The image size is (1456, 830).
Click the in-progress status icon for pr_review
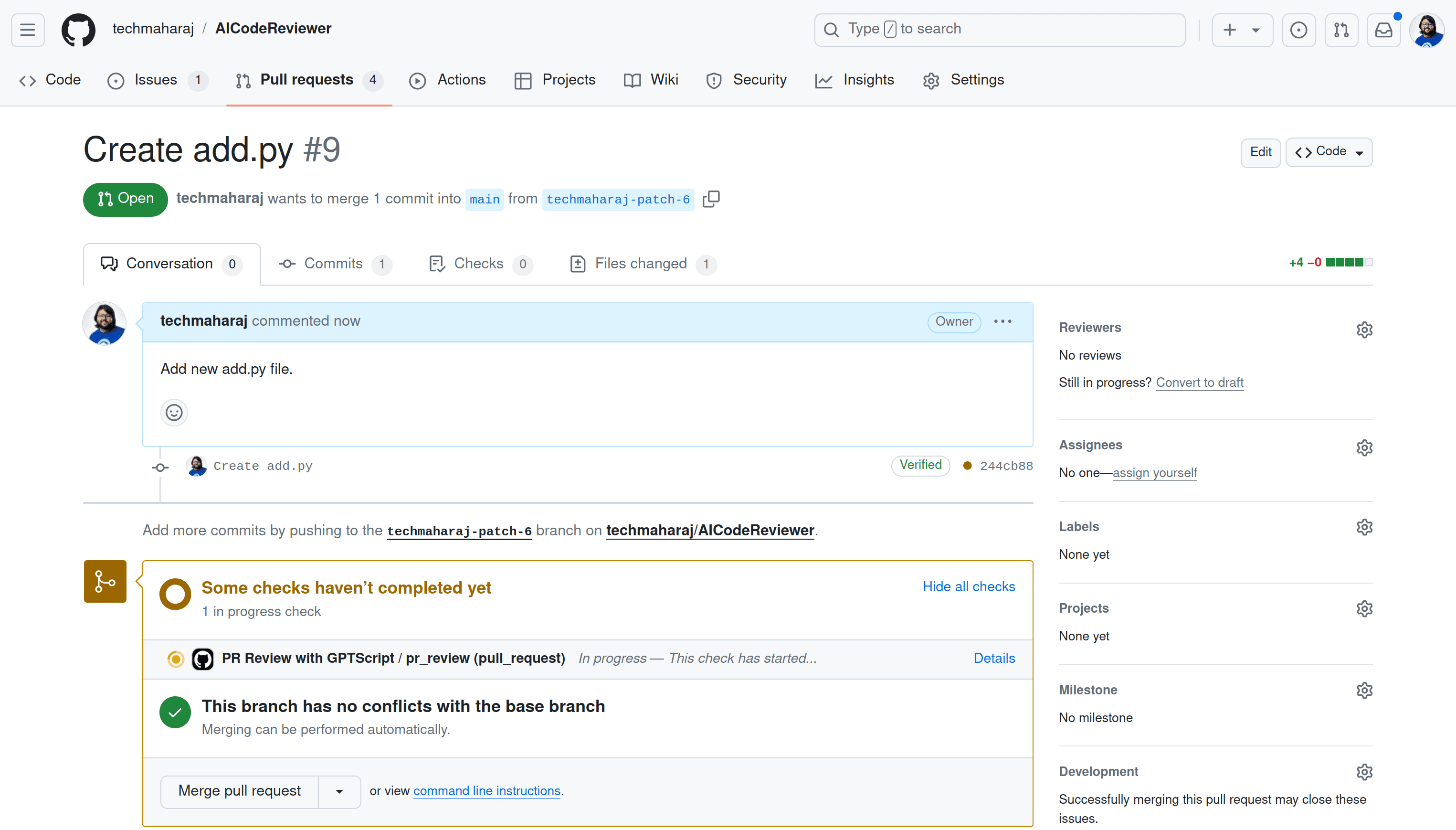coord(176,659)
